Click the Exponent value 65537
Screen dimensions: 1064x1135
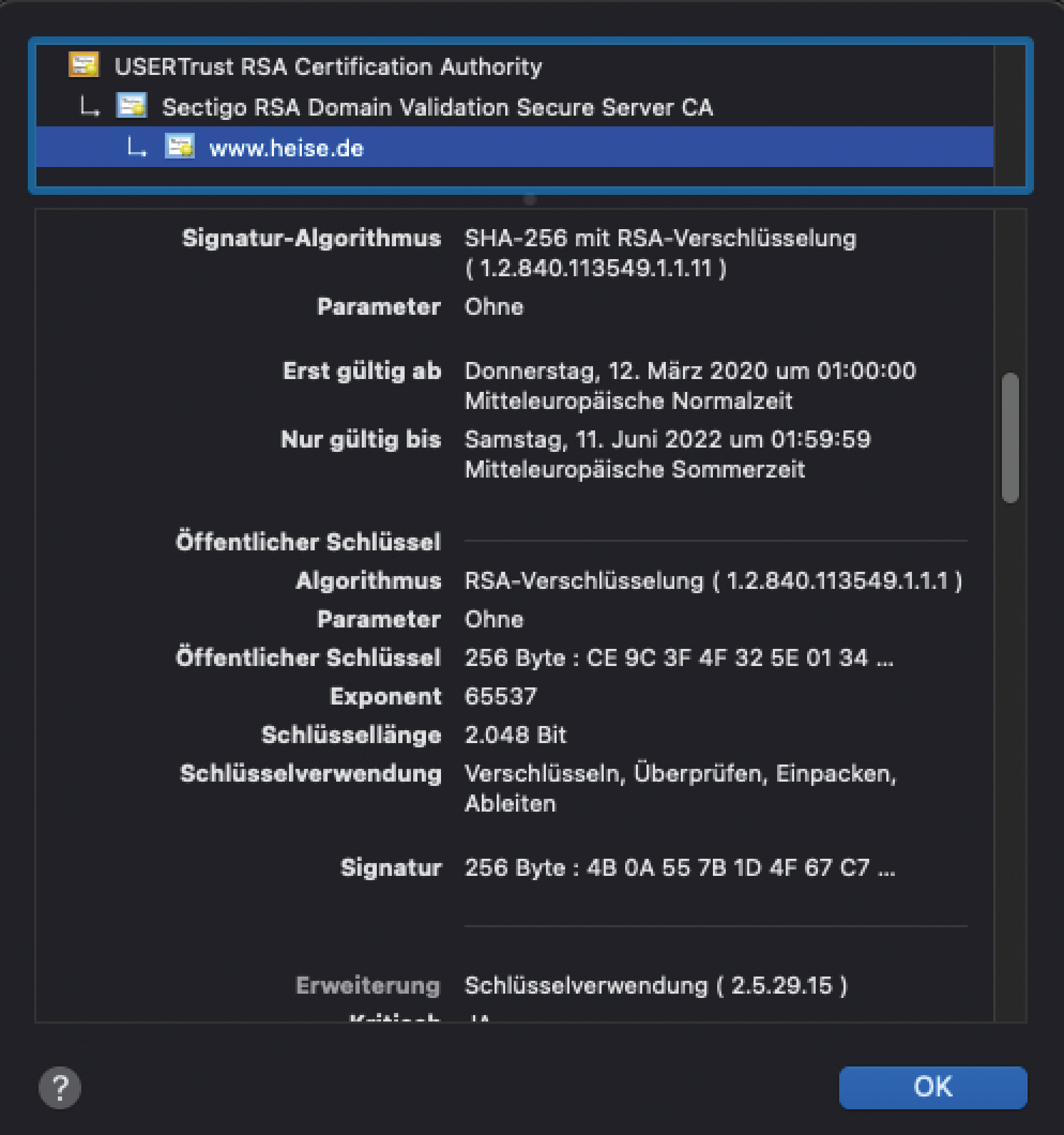pos(500,696)
